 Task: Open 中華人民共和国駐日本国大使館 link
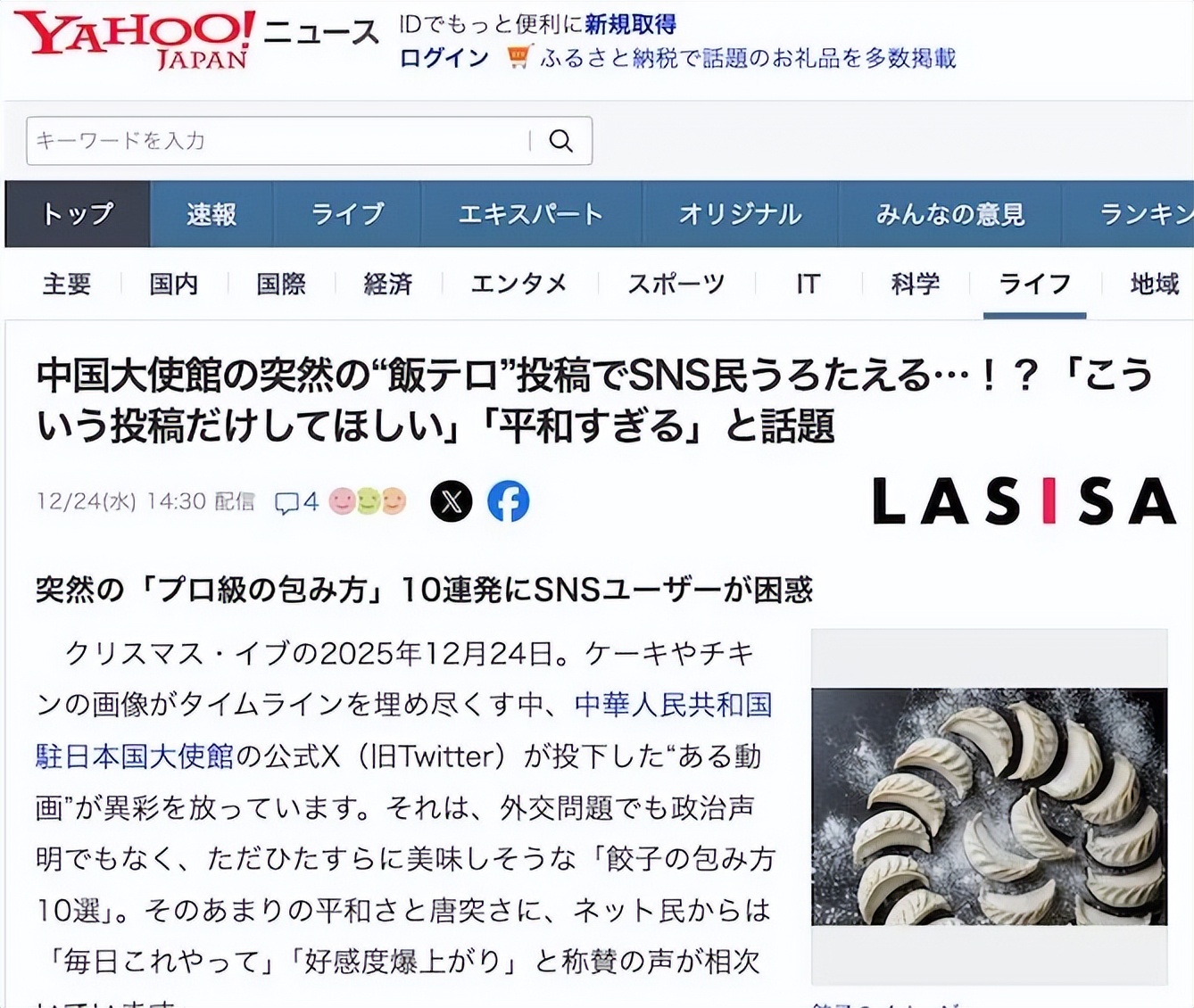coord(404,731)
